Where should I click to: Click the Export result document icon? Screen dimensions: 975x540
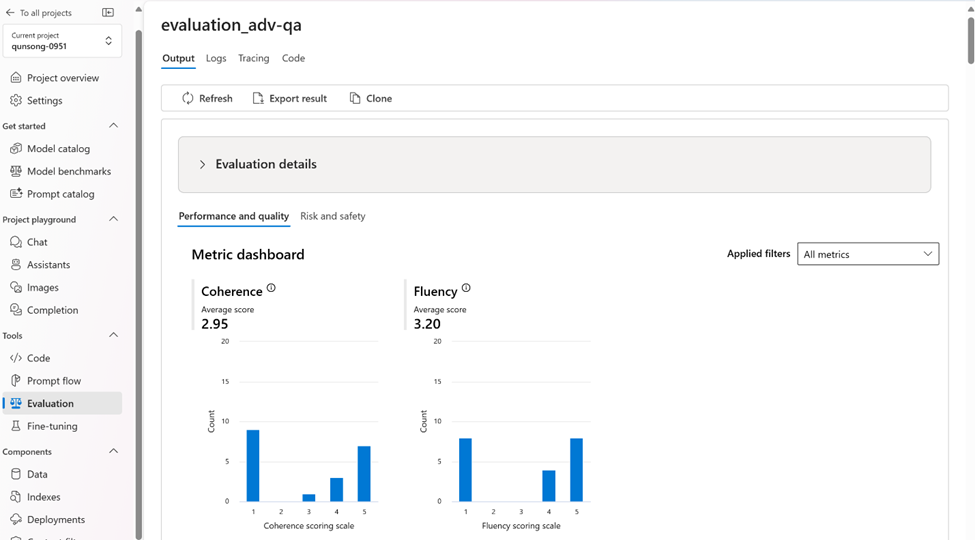tap(258, 98)
